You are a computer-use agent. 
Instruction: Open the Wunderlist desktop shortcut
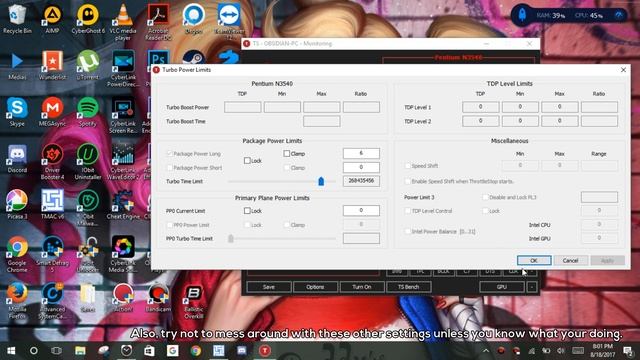[x=52, y=64]
